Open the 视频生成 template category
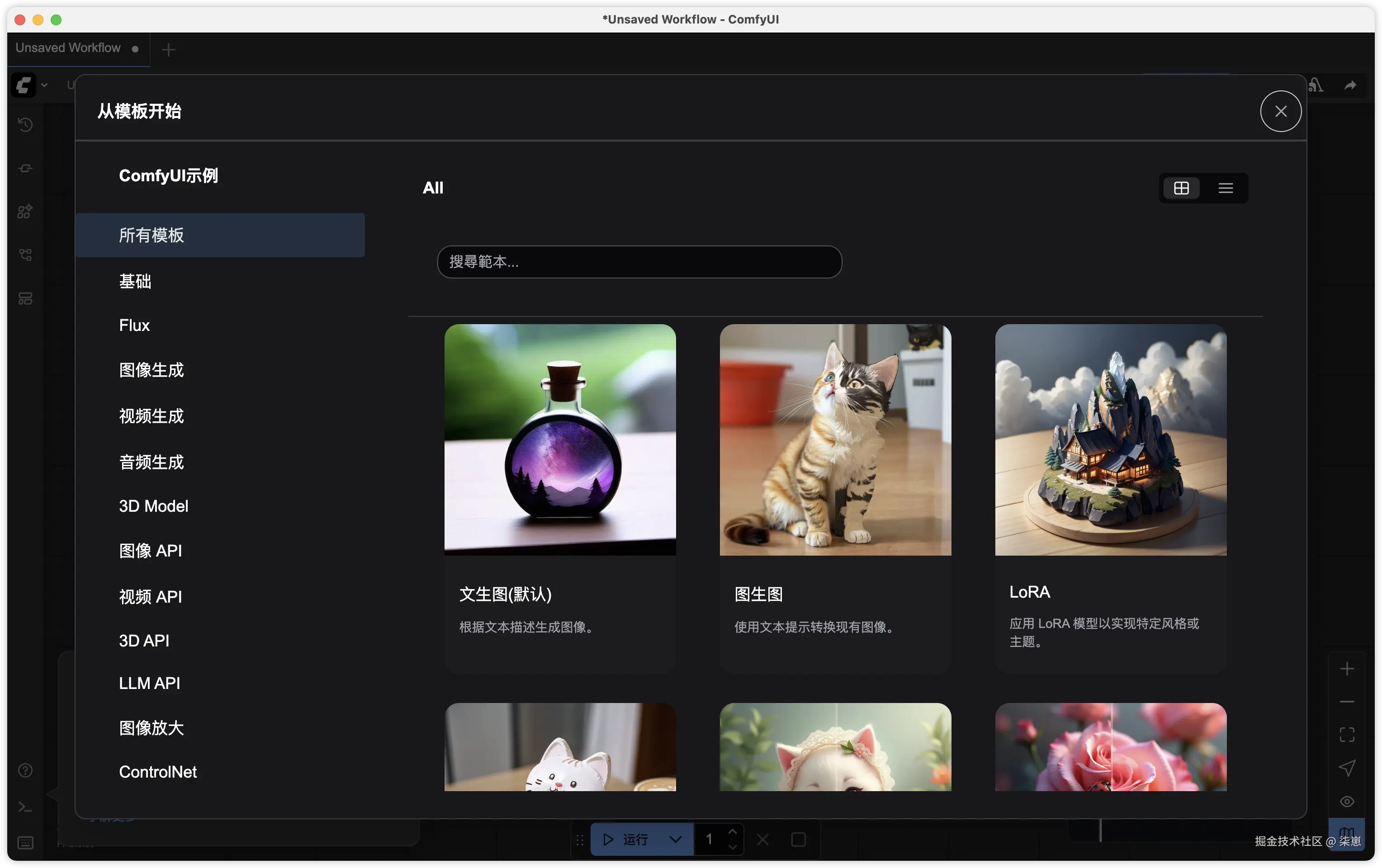The width and height of the screenshot is (1382, 868). click(x=151, y=416)
